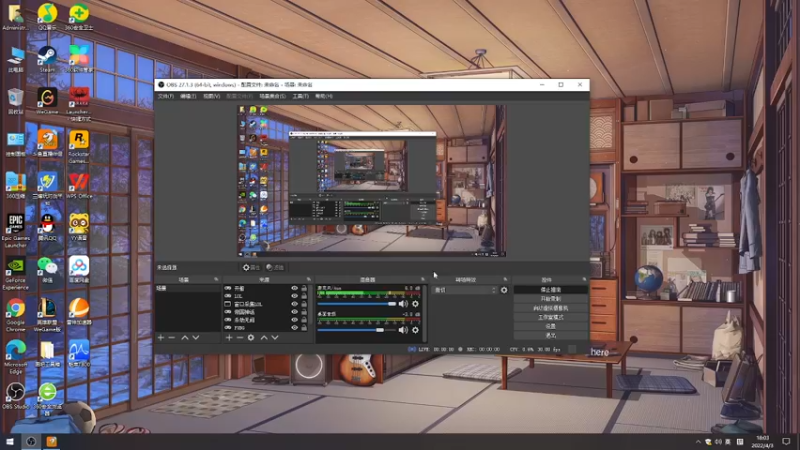This screenshot has width=800, height=450.
Task: Start the virtual camera button
Action: pyautogui.click(x=551, y=308)
